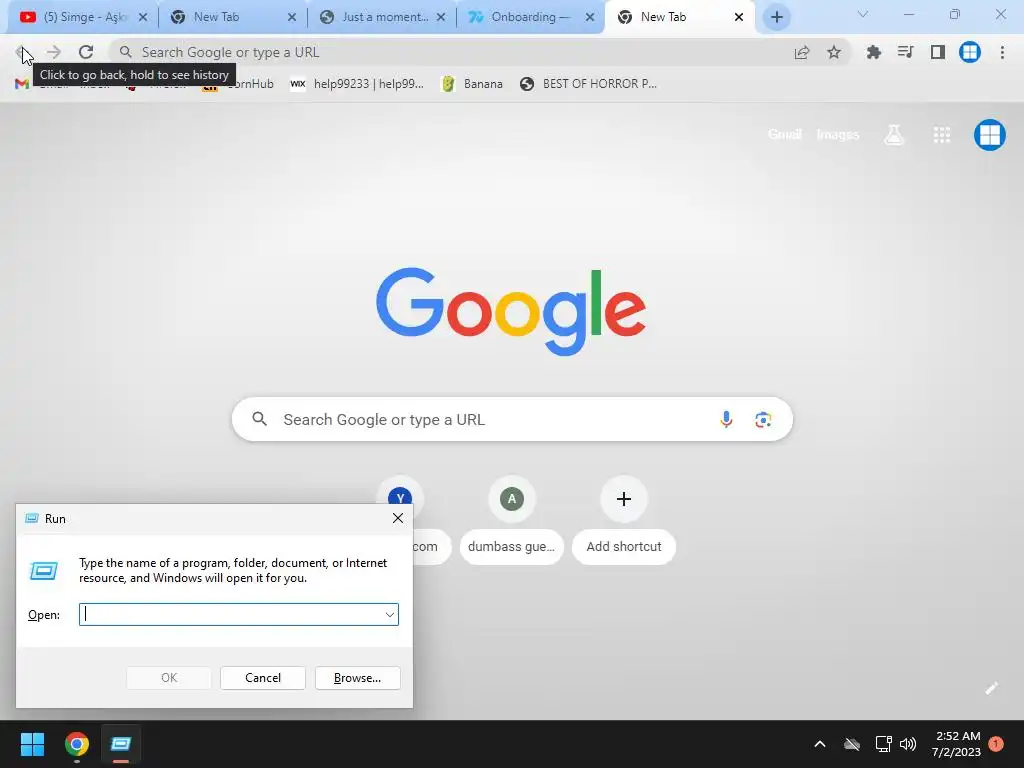The height and width of the screenshot is (768, 1024).
Task: Open Chrome profile avatar in toolbar
Action: point(970,52)
